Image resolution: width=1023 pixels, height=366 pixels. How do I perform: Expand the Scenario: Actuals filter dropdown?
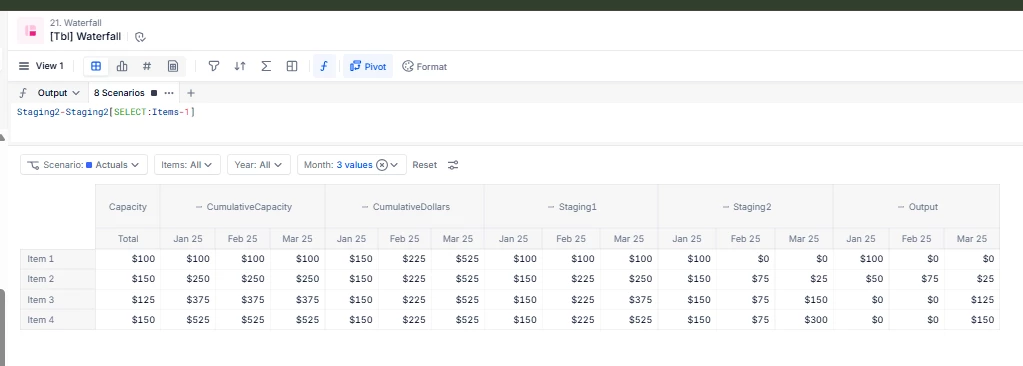tap(84, 164)
